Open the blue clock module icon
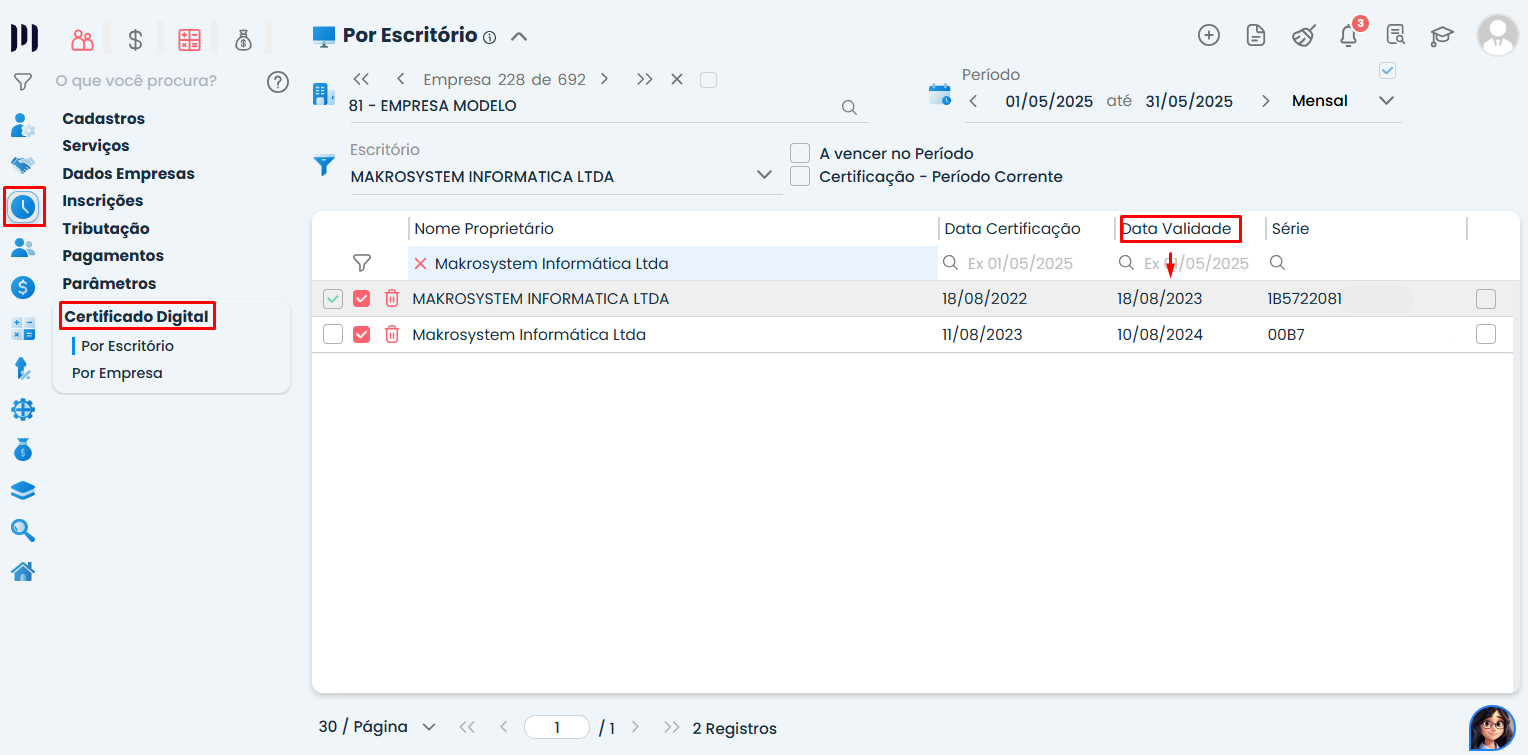 [23, 207]
